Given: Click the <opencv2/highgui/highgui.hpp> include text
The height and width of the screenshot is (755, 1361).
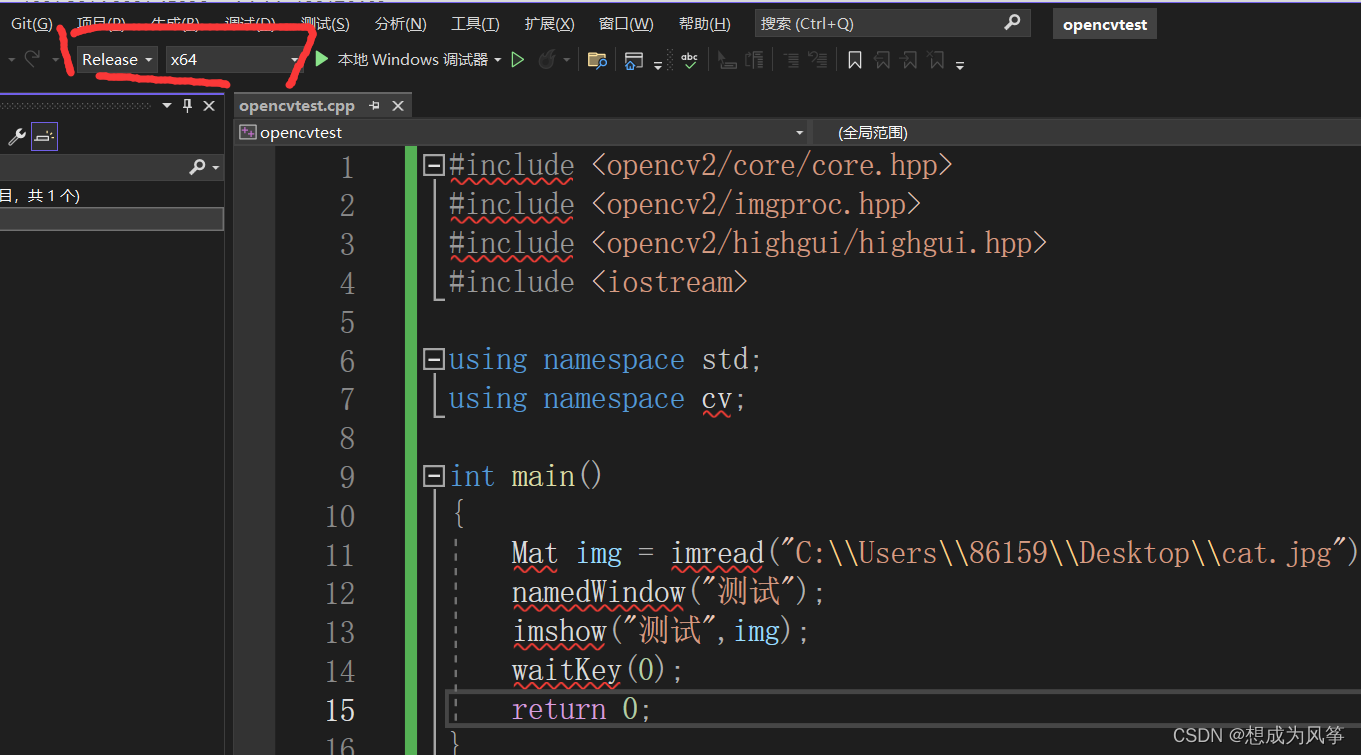Looking at the screenshot, I should coord(819,244).
